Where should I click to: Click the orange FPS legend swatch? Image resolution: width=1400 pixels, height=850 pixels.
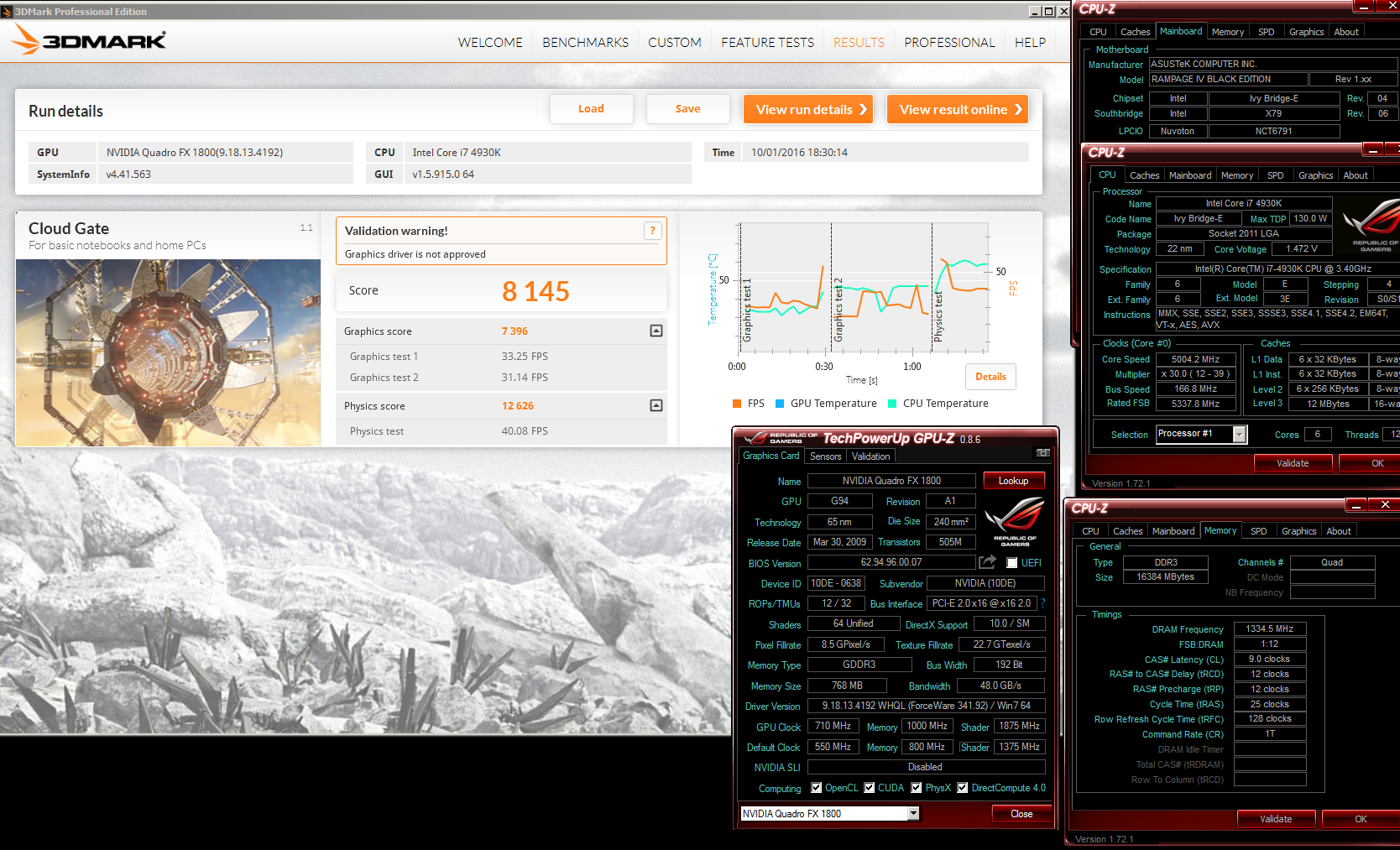pos(737,404)
